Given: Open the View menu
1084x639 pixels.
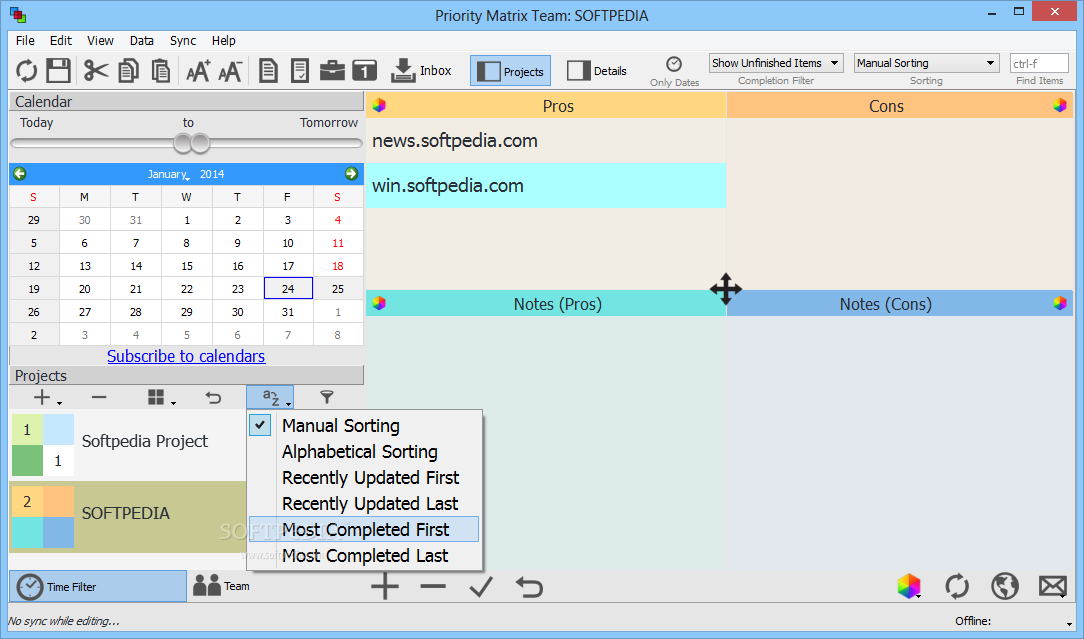Looking at the screenshot, I should click(100, 41).
